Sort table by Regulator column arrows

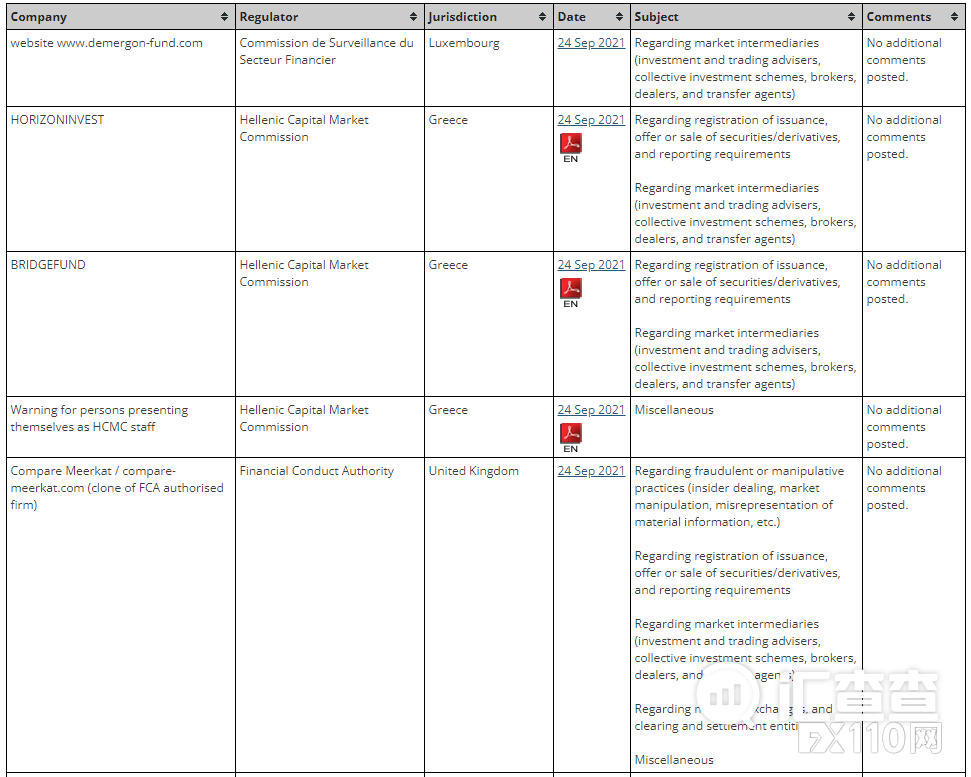(x=413, y=17)
